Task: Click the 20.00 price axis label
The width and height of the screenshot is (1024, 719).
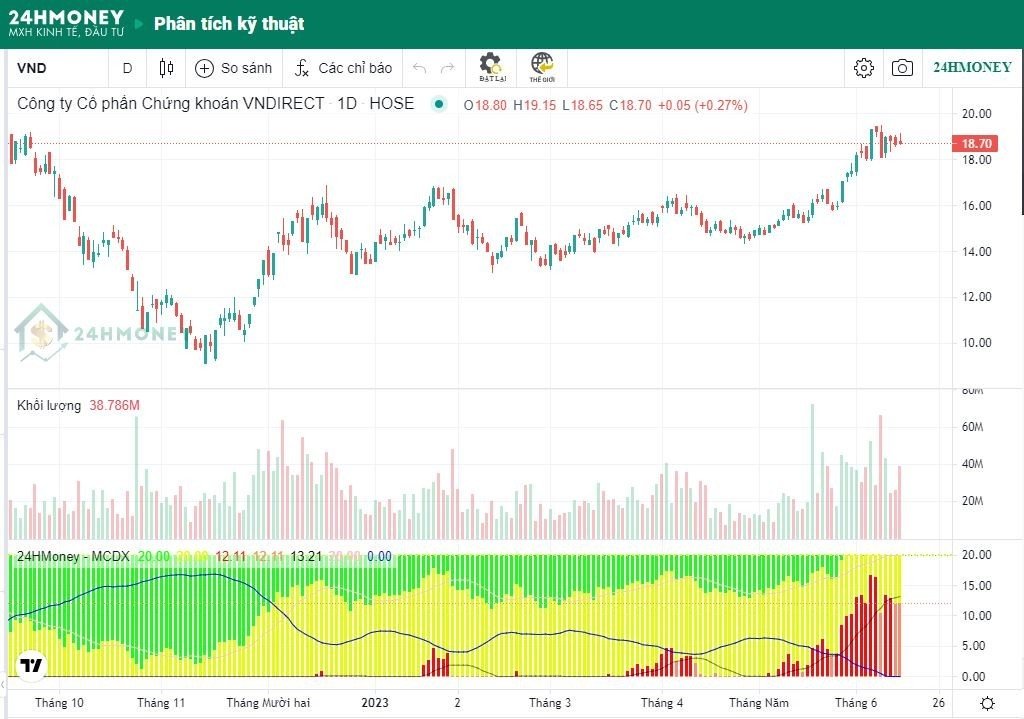Action: point(976,114)
